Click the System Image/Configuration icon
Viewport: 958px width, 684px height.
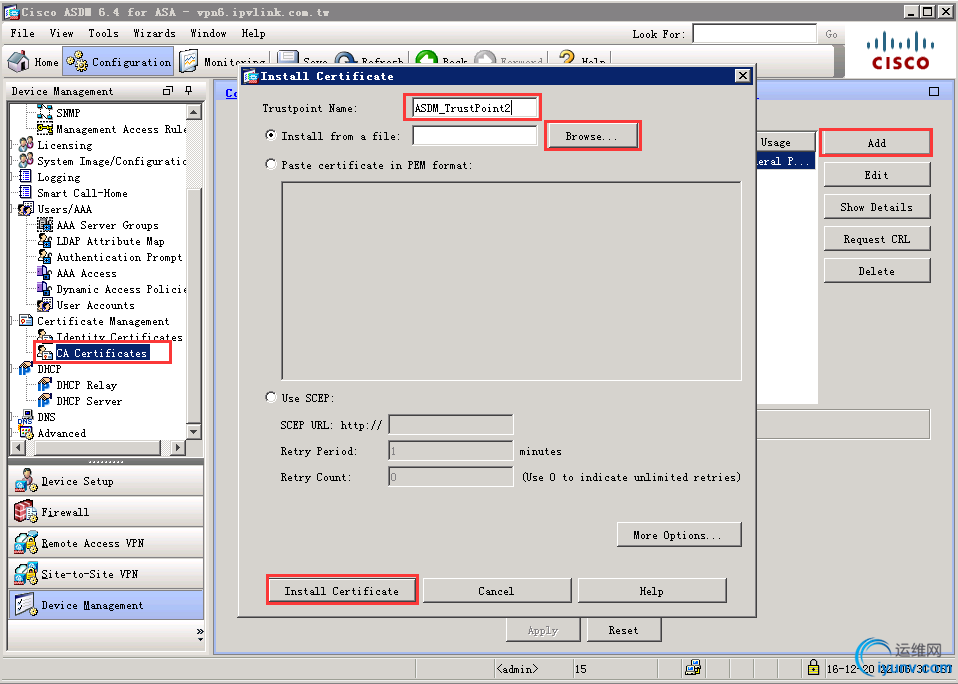click(26, 161)
